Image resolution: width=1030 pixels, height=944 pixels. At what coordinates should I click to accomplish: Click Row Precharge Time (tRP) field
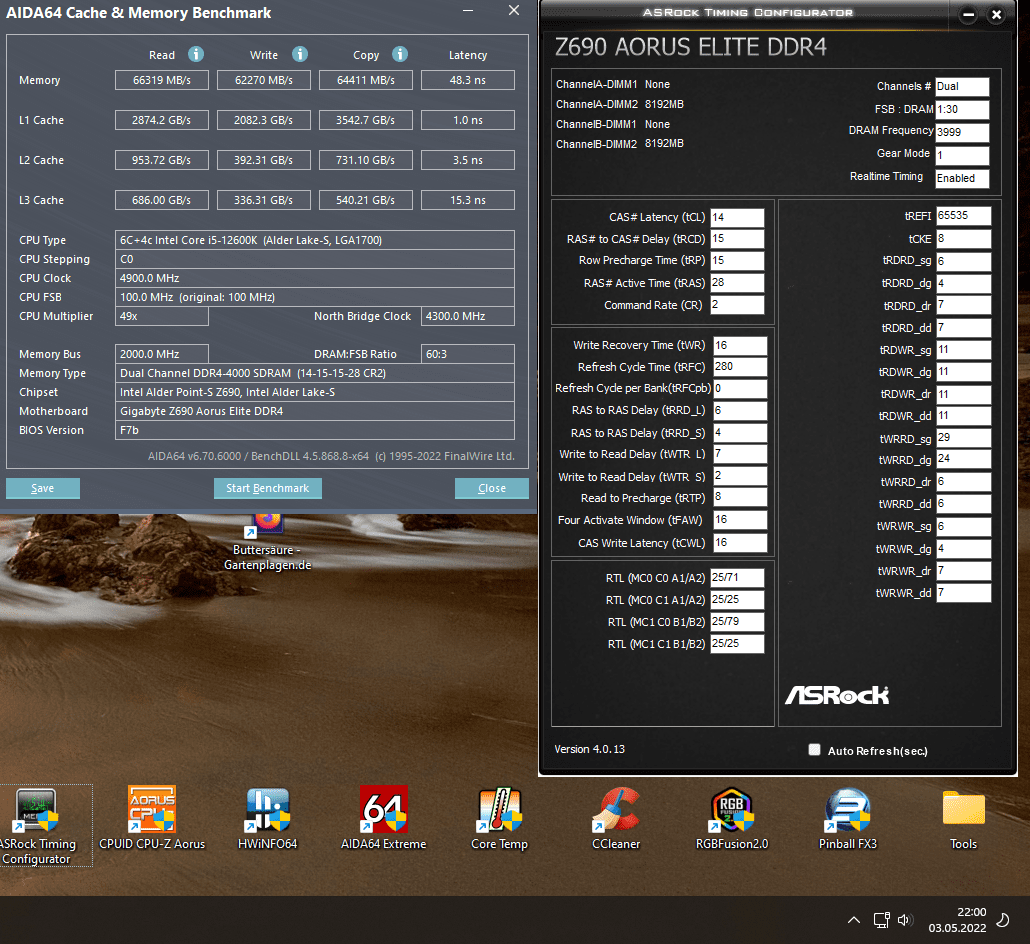737,261
